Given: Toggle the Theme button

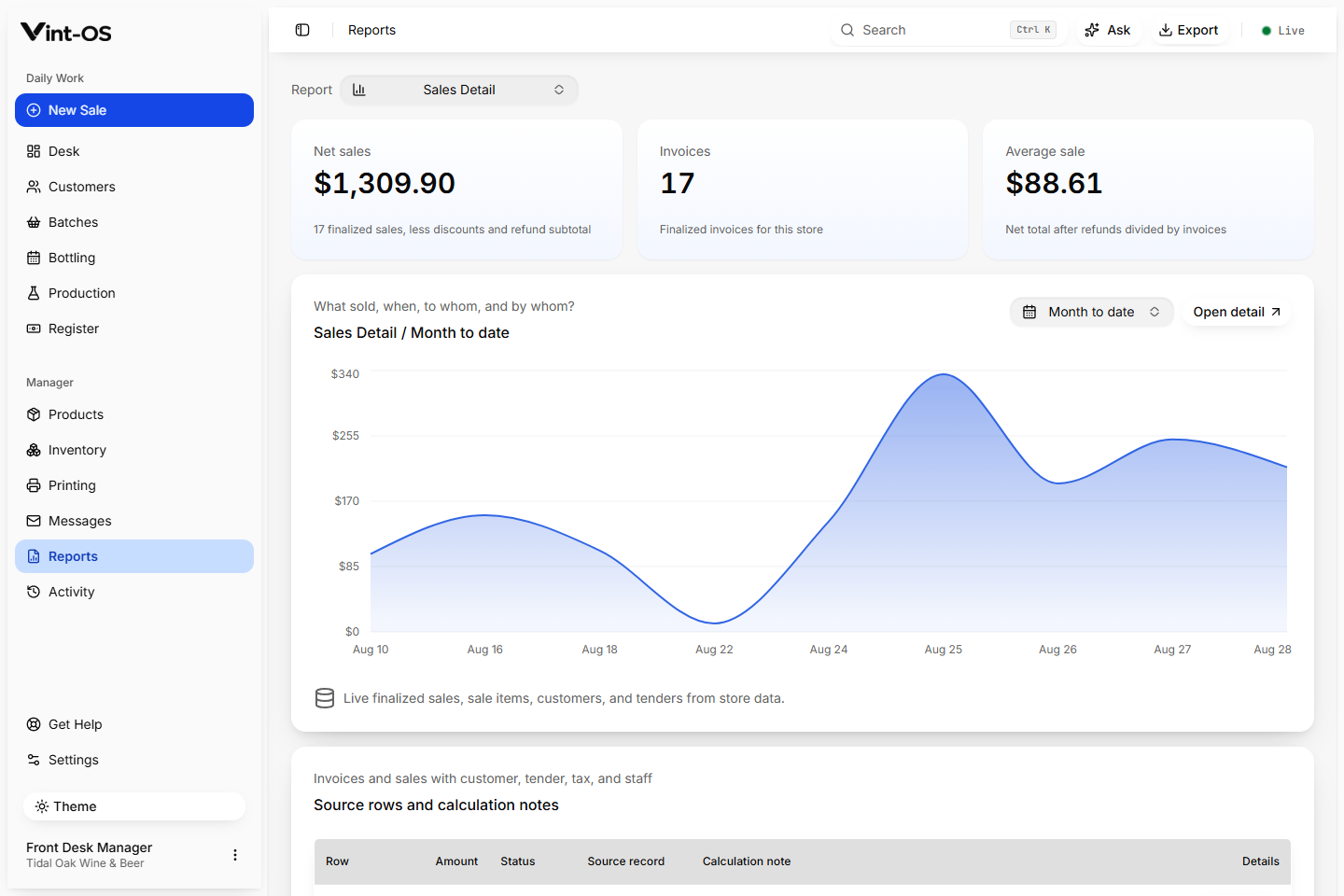Looking at the screenshot, I should coord(134,806).
